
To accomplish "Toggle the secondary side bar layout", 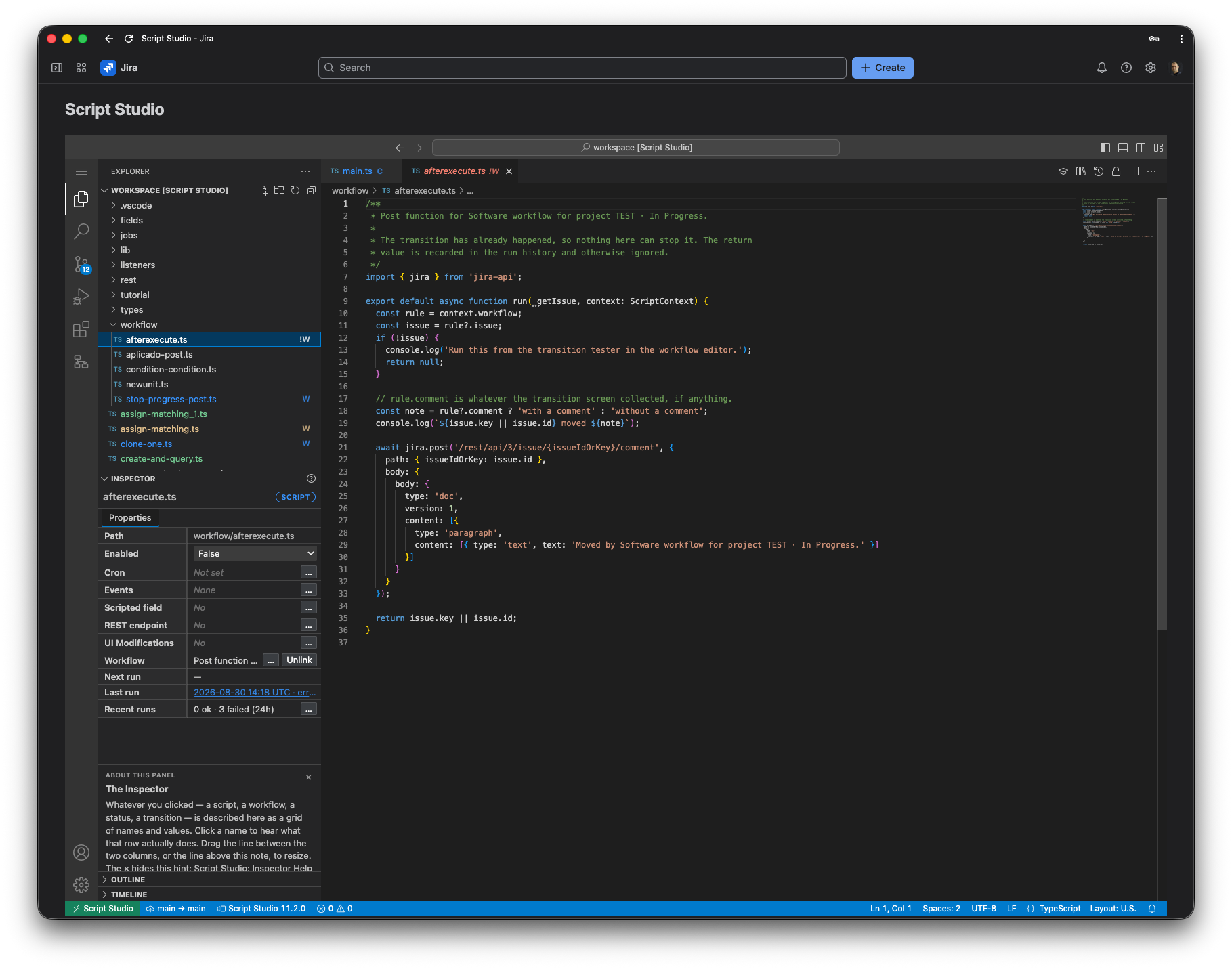I will 1141,148.
